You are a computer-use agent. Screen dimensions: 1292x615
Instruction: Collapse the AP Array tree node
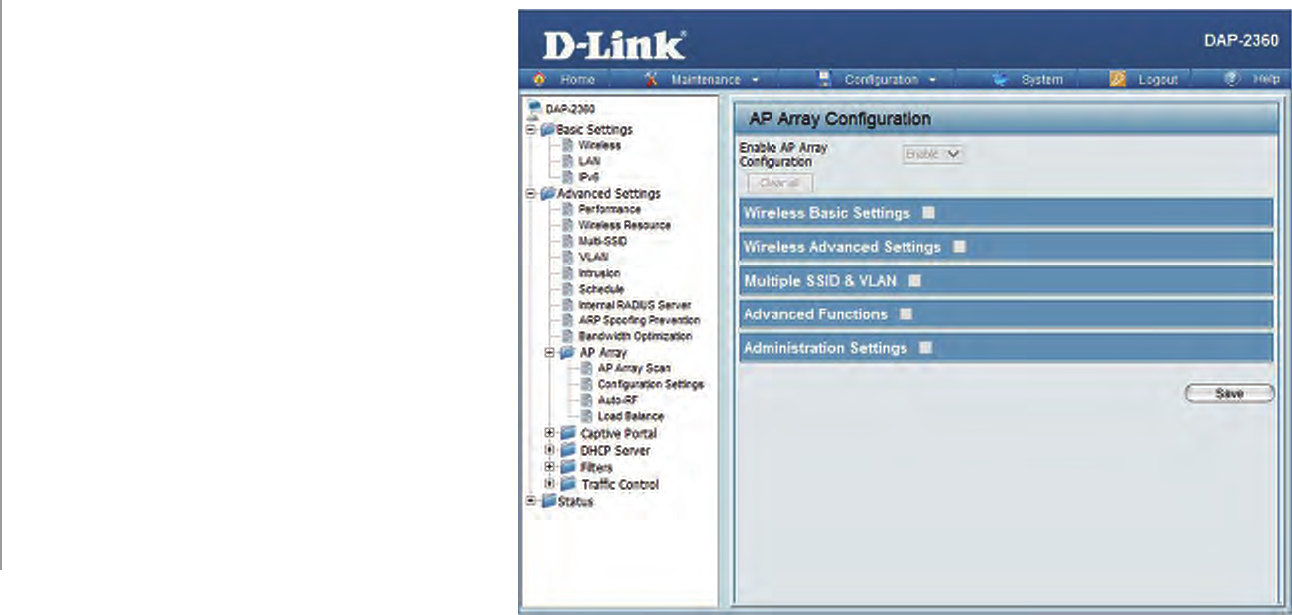[550, 352]
